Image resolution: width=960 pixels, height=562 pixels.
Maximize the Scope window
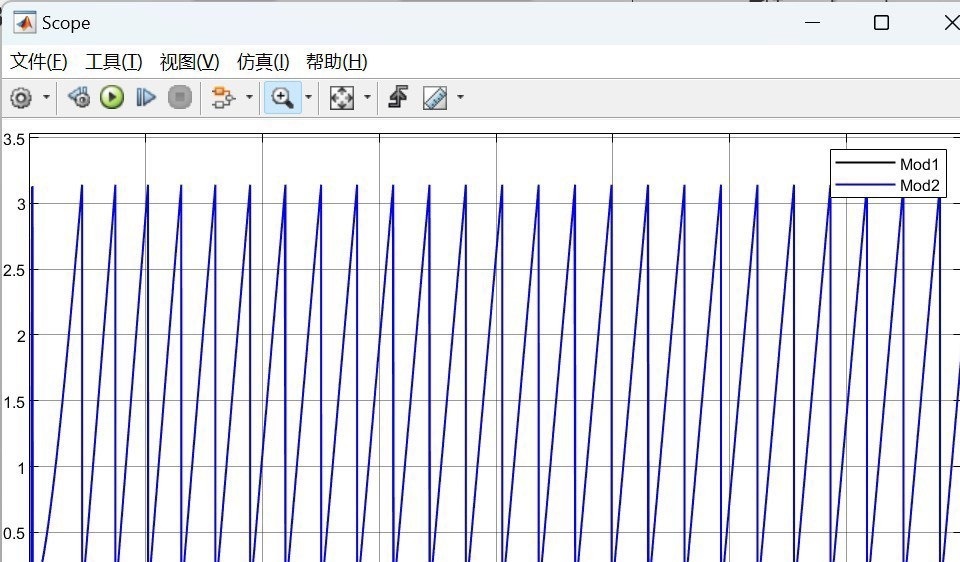[x=881, y=23]
